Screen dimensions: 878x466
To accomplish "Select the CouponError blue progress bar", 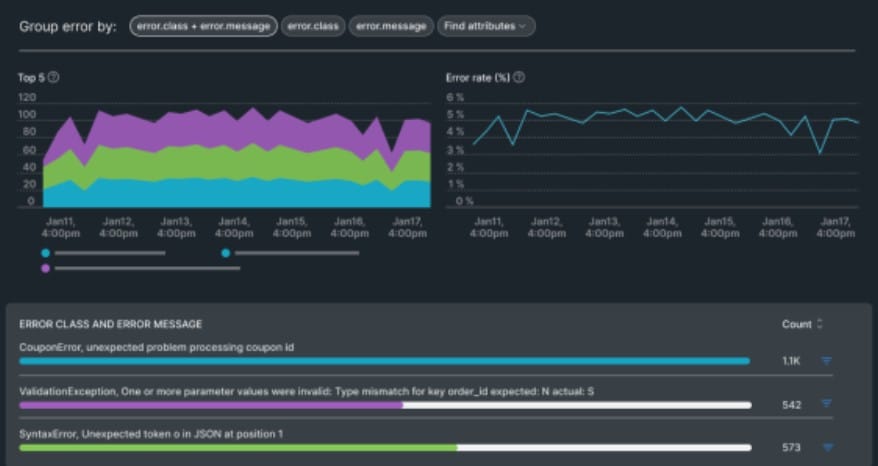I will (x=385, y=361).
